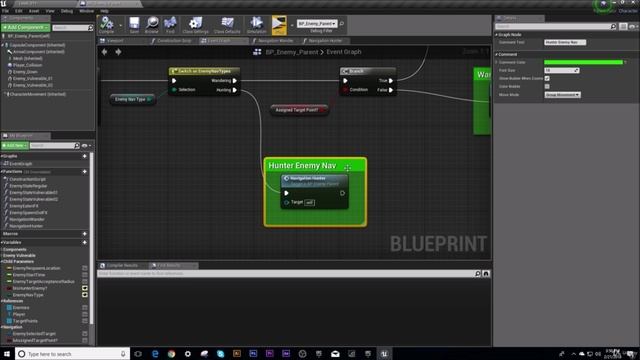The width and height of the screenshot is (640, 360).
Task: Click the My Blueprint search magnifier icon
Action: pos(77,145)
